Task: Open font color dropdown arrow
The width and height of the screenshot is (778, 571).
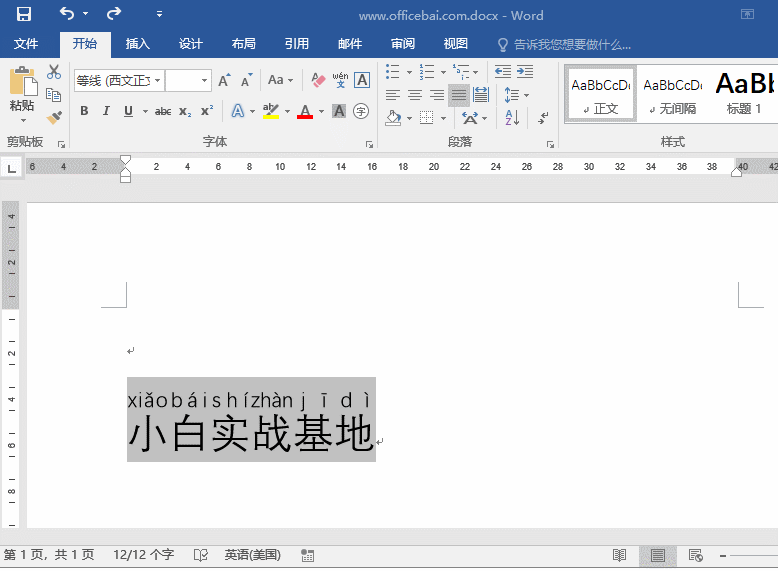Action: (322, 111)
